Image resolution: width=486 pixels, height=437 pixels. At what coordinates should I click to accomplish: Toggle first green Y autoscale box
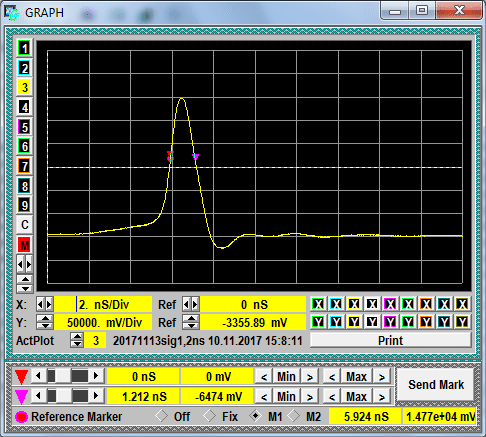(x=318, y=322)
